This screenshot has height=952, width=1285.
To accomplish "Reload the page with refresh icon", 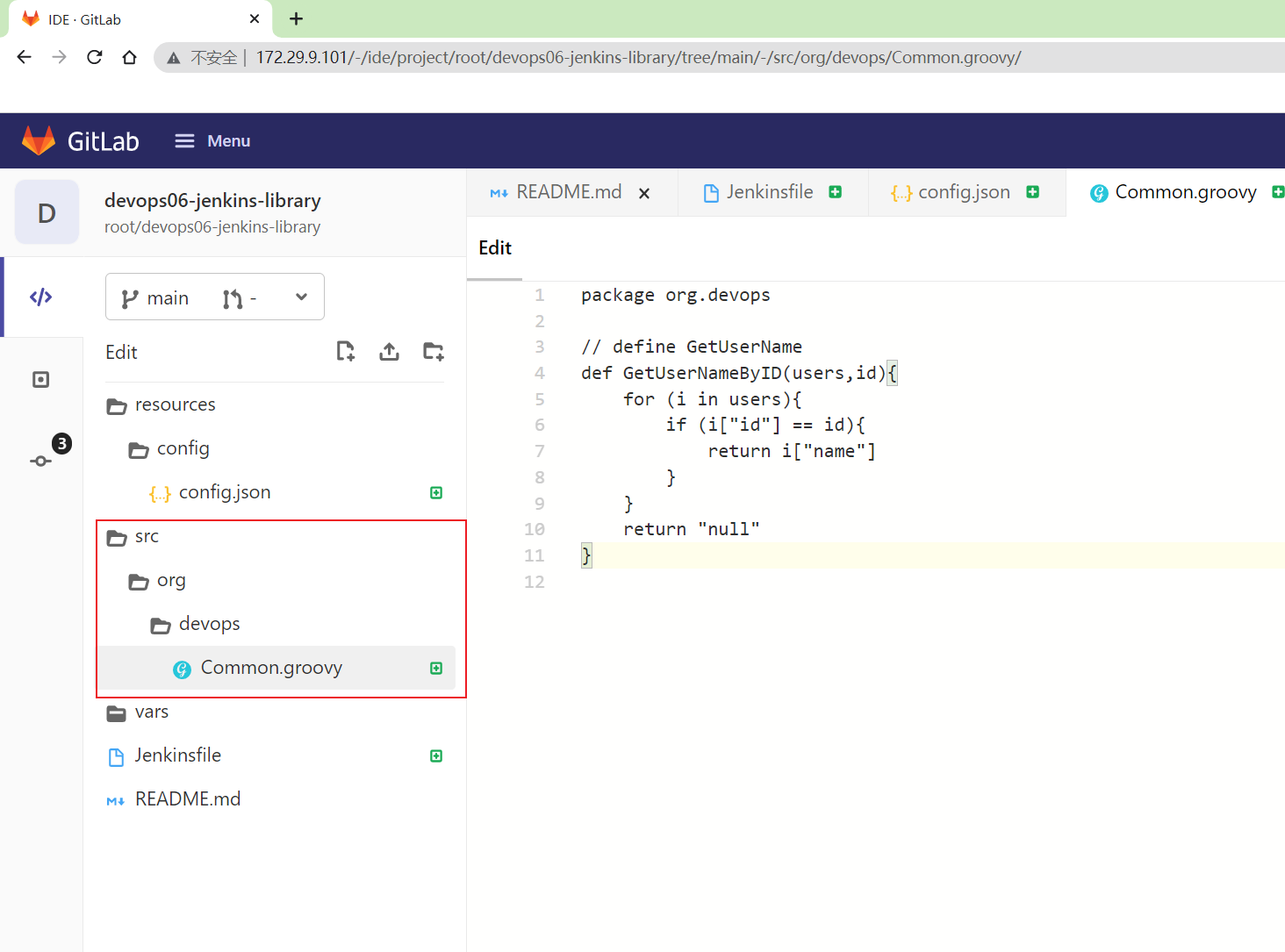I will (x=95, y=57).
